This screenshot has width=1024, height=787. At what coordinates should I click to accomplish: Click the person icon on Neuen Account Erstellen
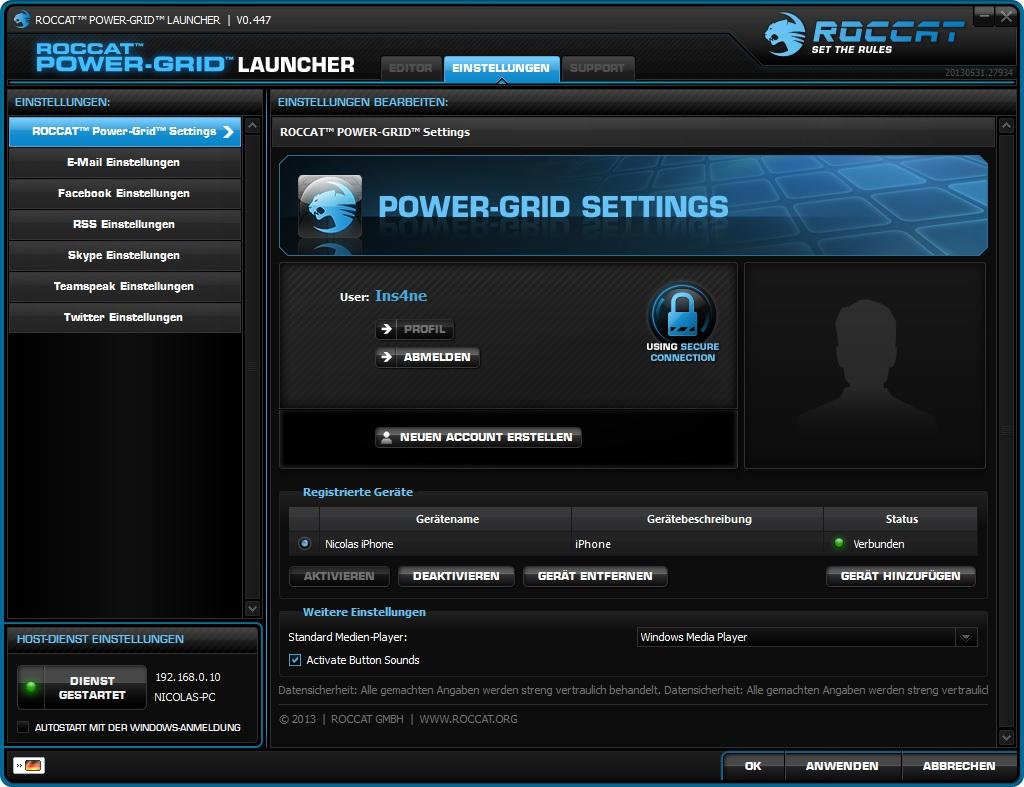click(x=387, y=437)
